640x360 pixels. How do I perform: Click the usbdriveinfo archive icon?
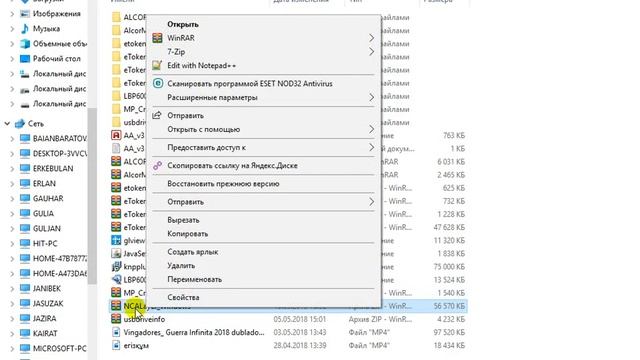tap(116, 319)
